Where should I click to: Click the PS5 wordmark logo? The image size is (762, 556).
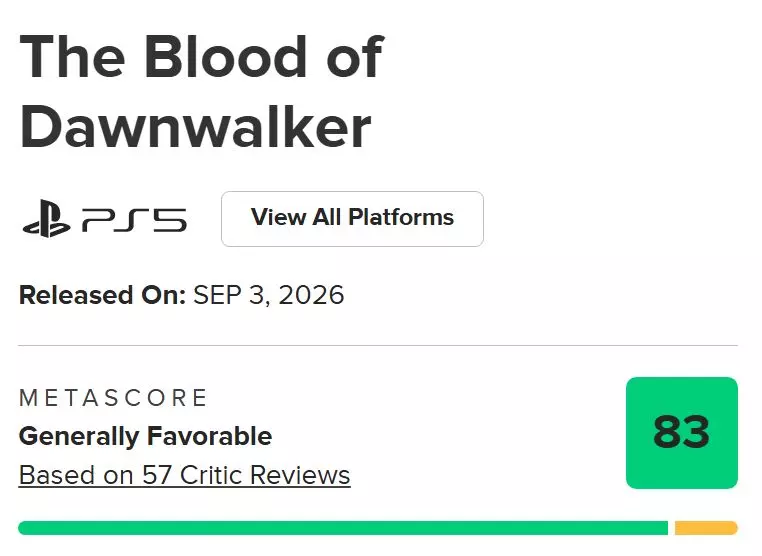tap(134, 220)
